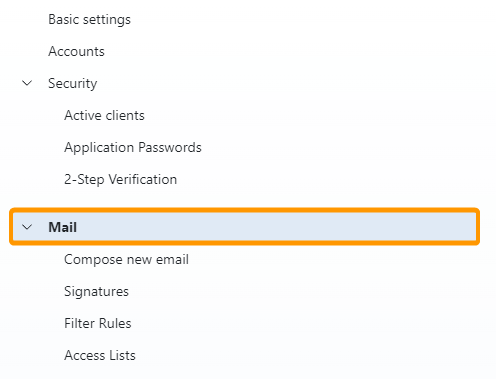Open the Signatures settings

[x=96, y=291]
